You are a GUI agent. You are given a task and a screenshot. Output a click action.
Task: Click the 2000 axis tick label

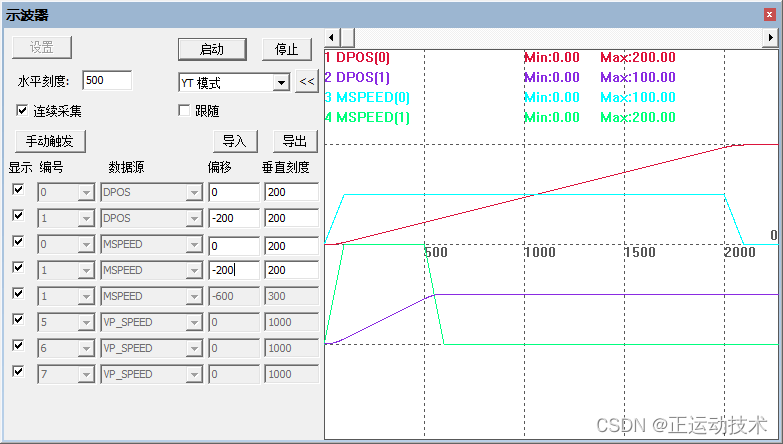click(740, 252)
